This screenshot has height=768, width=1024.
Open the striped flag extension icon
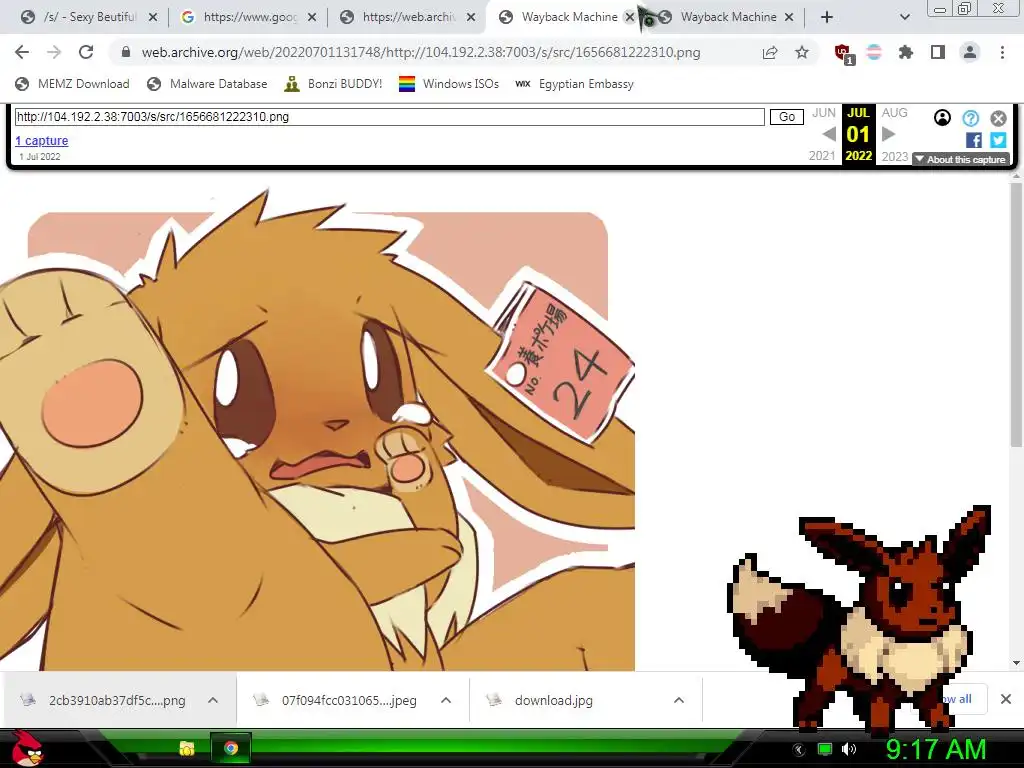click(874, 52)
